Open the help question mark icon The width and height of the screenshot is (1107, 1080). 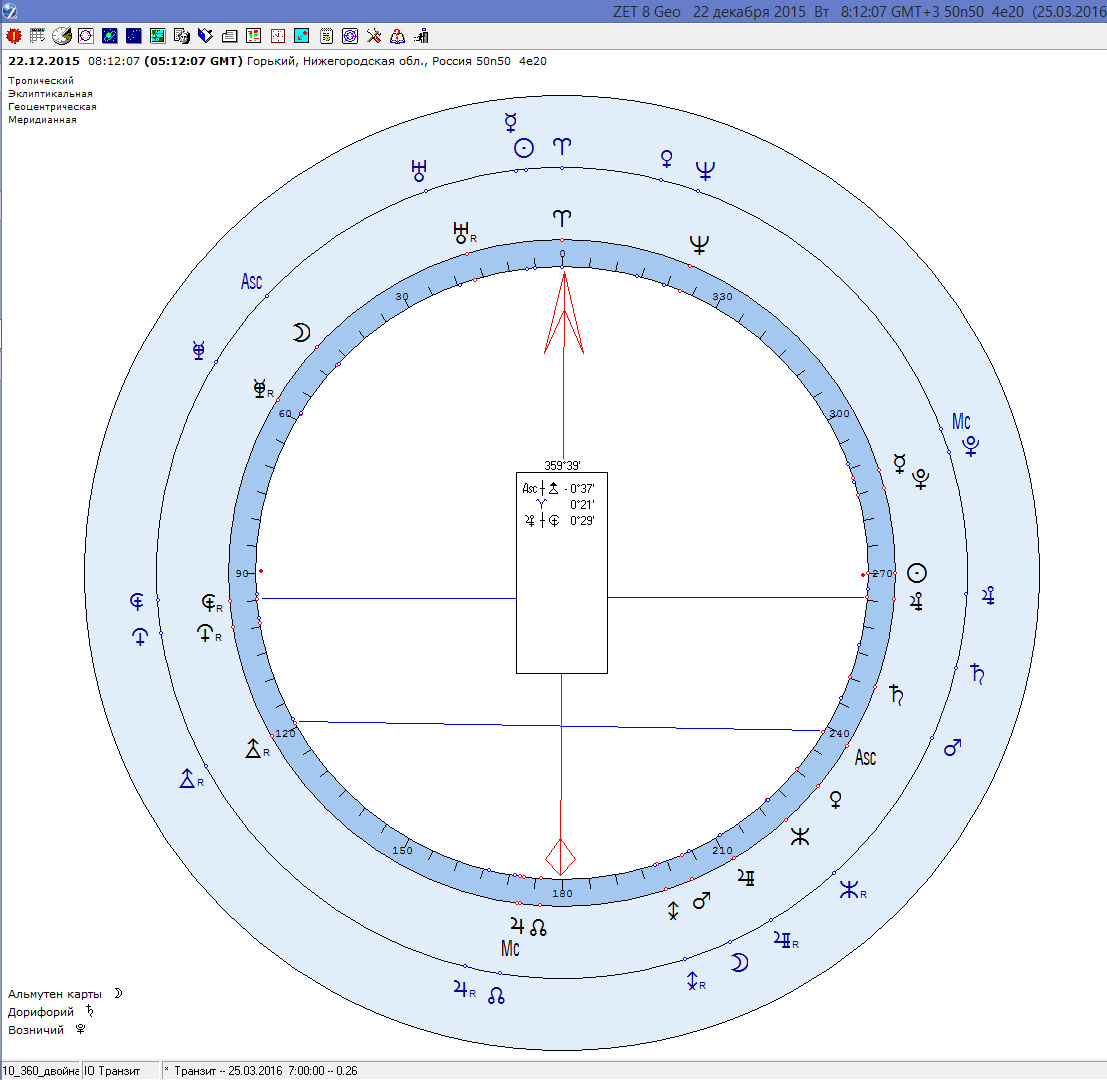pyautogui.click(x=397, y=36)
